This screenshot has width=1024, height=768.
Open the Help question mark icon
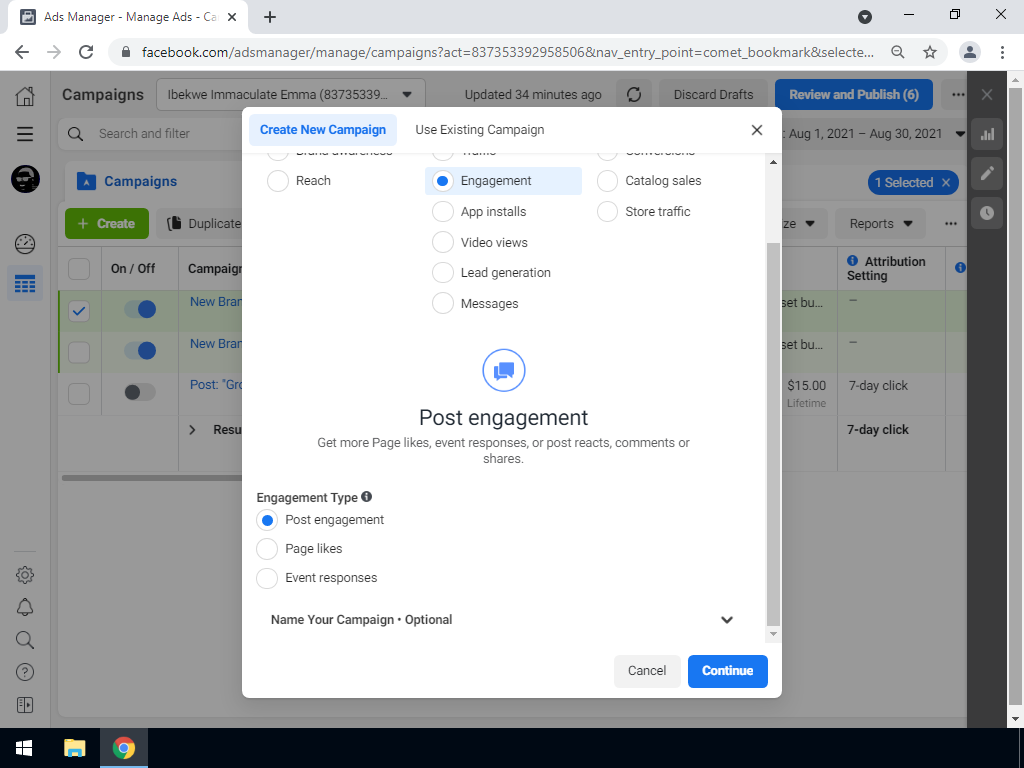coord(25,672)
